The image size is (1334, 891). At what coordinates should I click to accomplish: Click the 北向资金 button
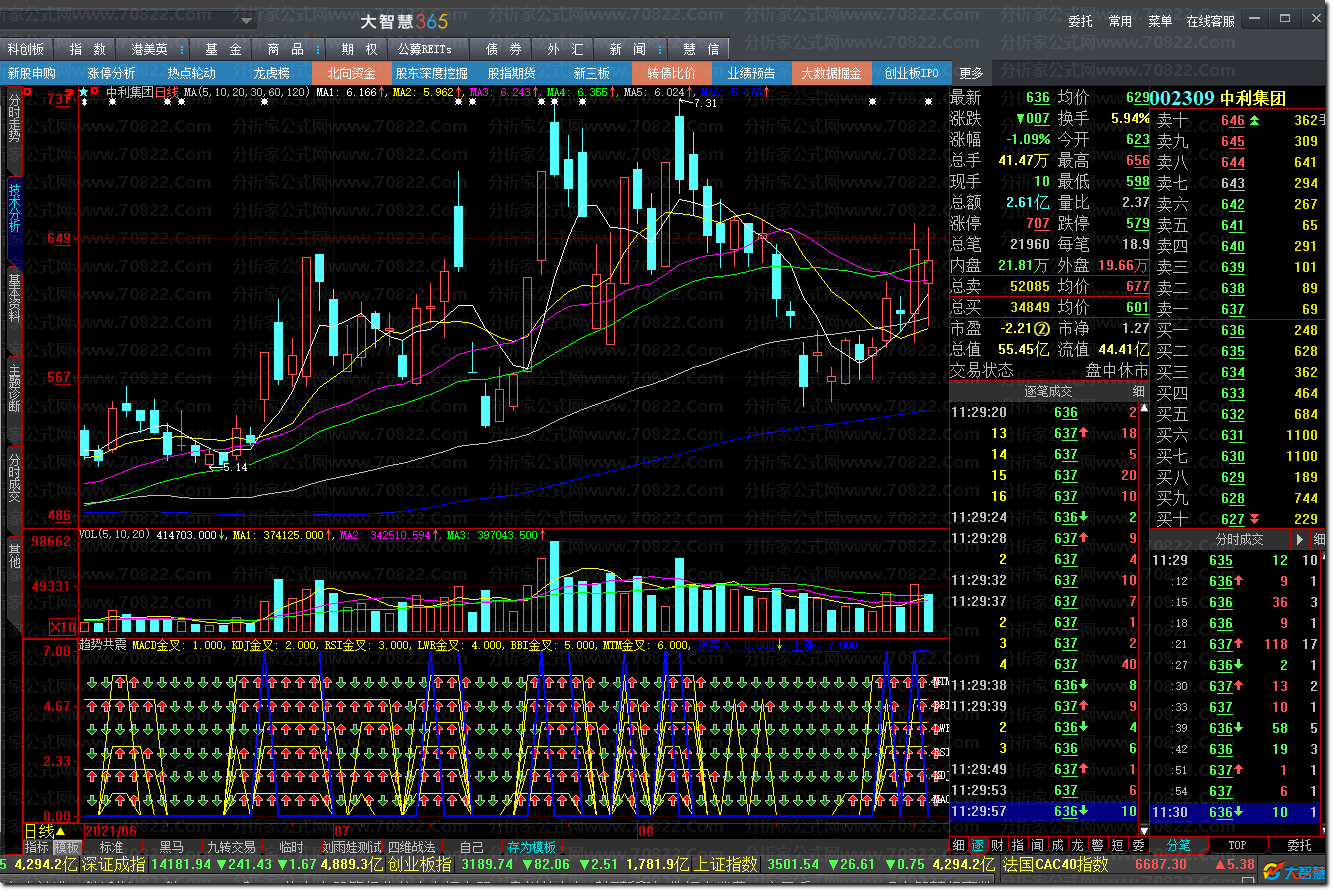(351, 73)
